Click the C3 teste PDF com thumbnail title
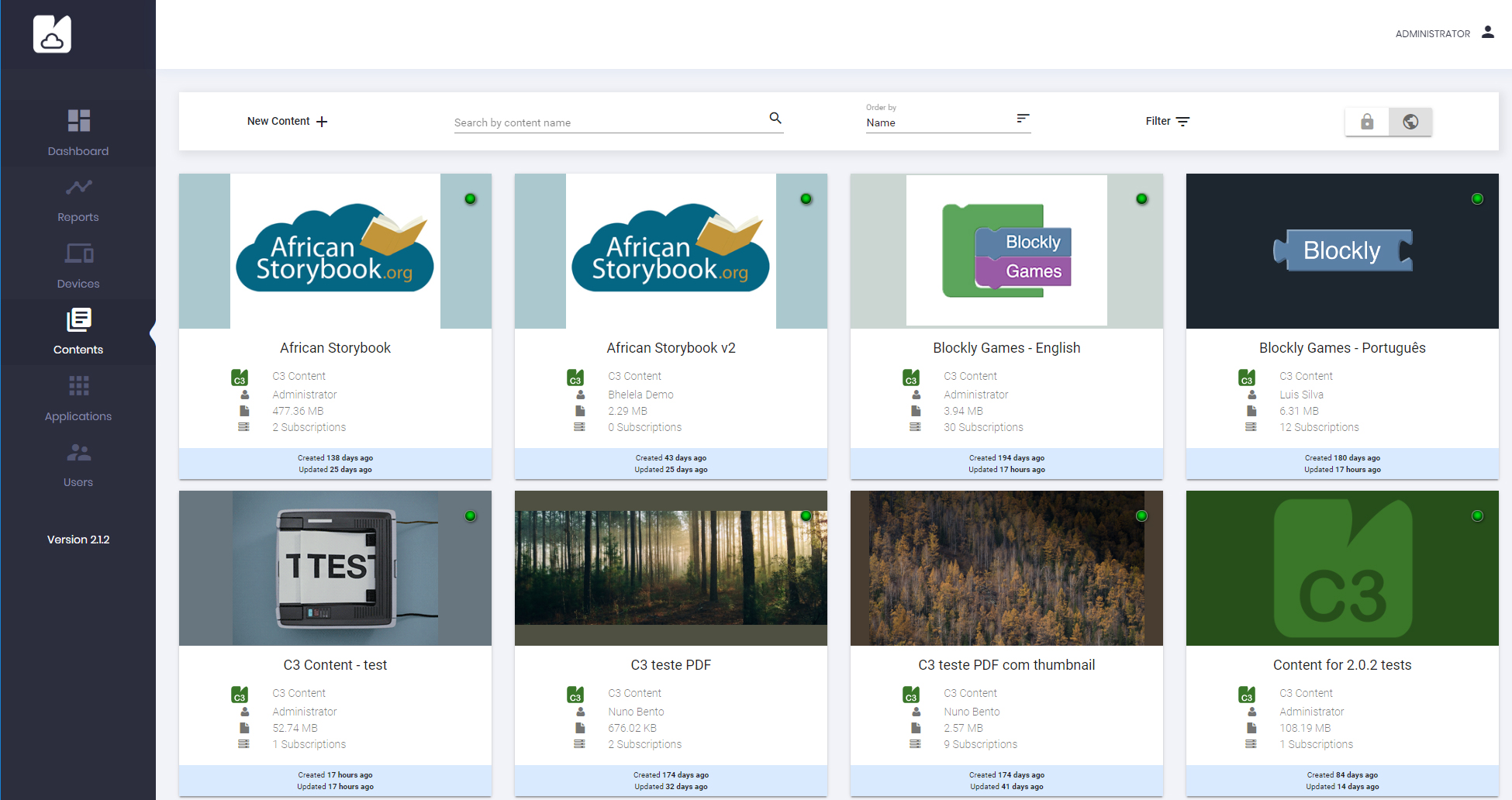 [x=1006, y=665]
